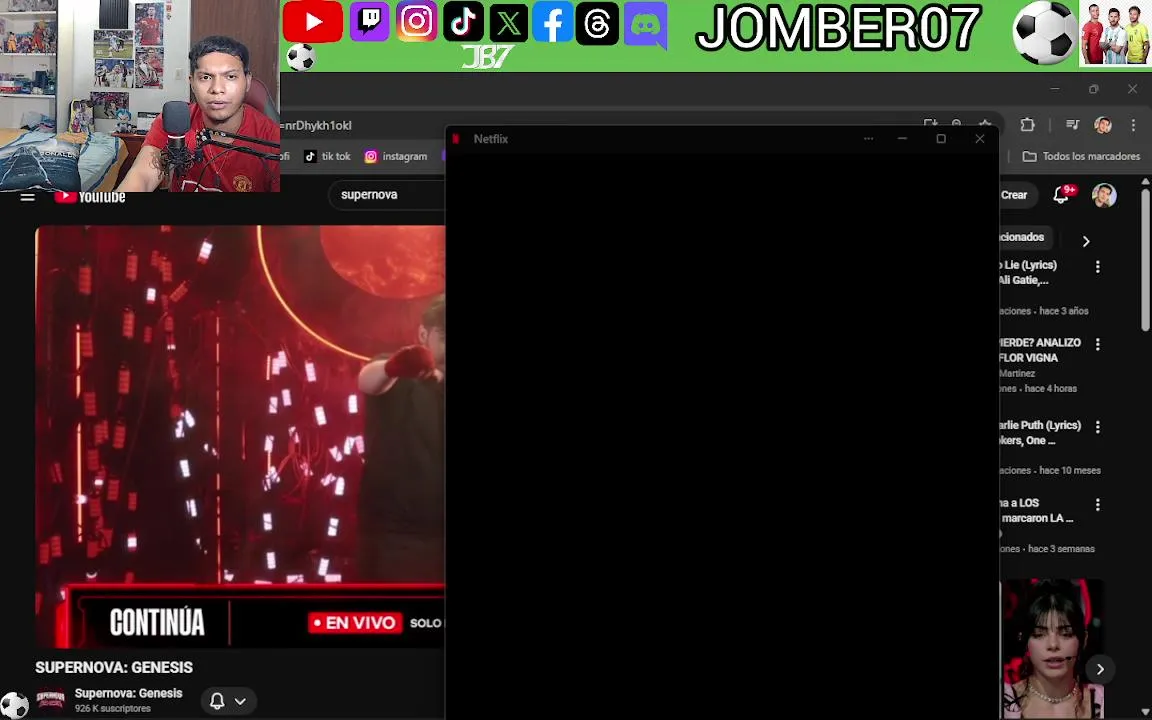Open the Todos los marcadores folder

click(x=1081, y=156)
